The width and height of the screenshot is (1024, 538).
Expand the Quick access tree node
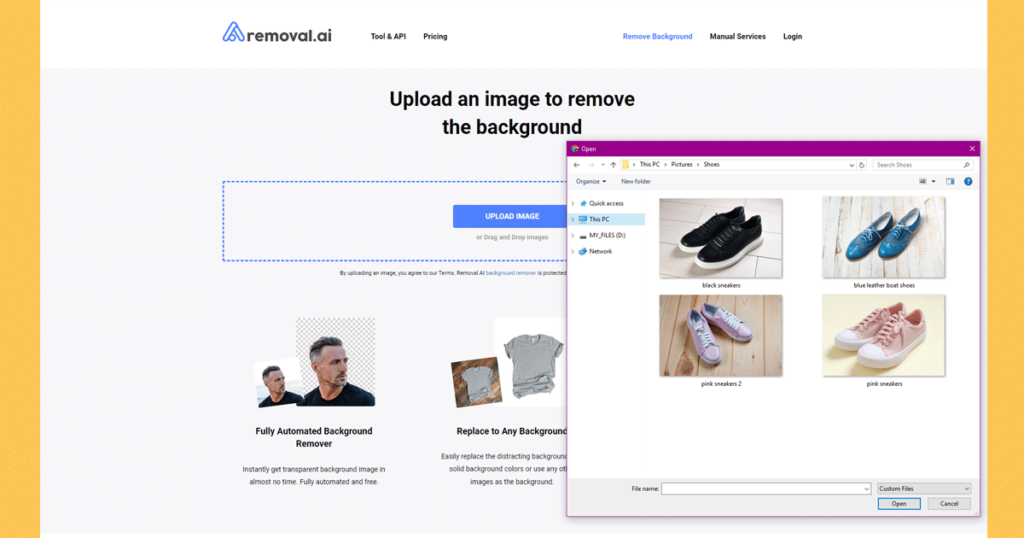(573, 204)
